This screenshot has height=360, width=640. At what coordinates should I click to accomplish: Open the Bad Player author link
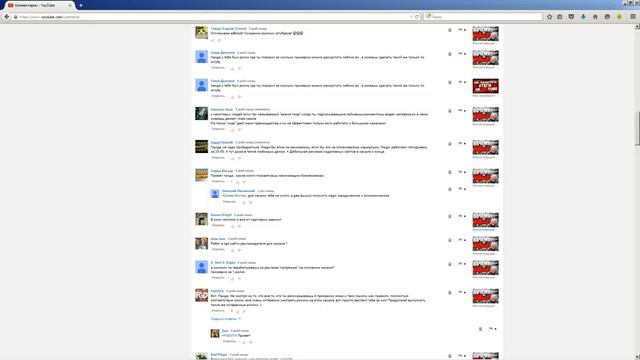(x=219, y=355)
